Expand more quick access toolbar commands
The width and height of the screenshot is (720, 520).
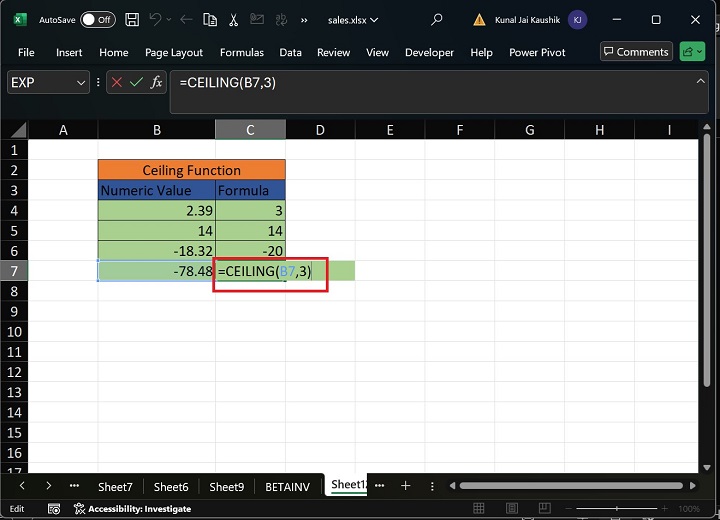click(304, 20)
